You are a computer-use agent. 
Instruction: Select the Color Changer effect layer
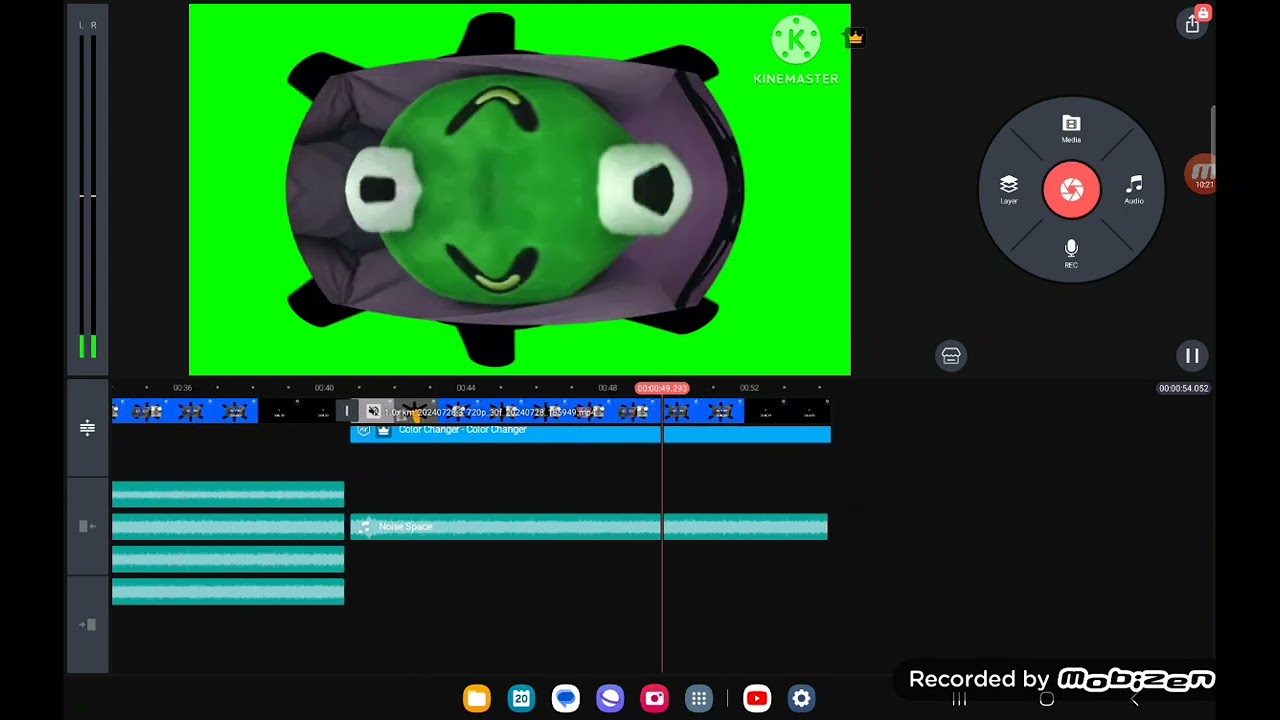point(590,432)
